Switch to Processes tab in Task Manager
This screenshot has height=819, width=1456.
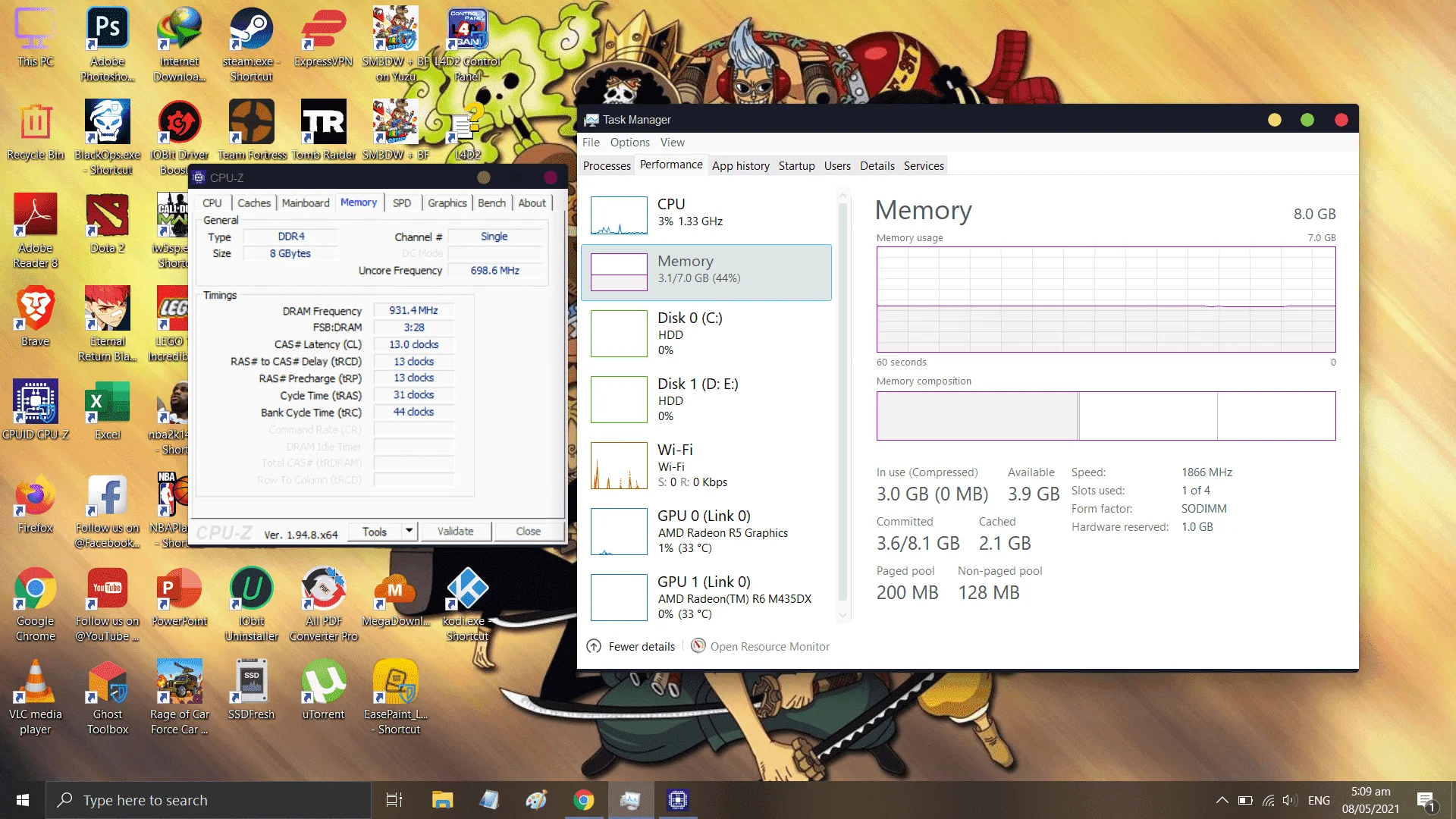(x=607, y=165)
